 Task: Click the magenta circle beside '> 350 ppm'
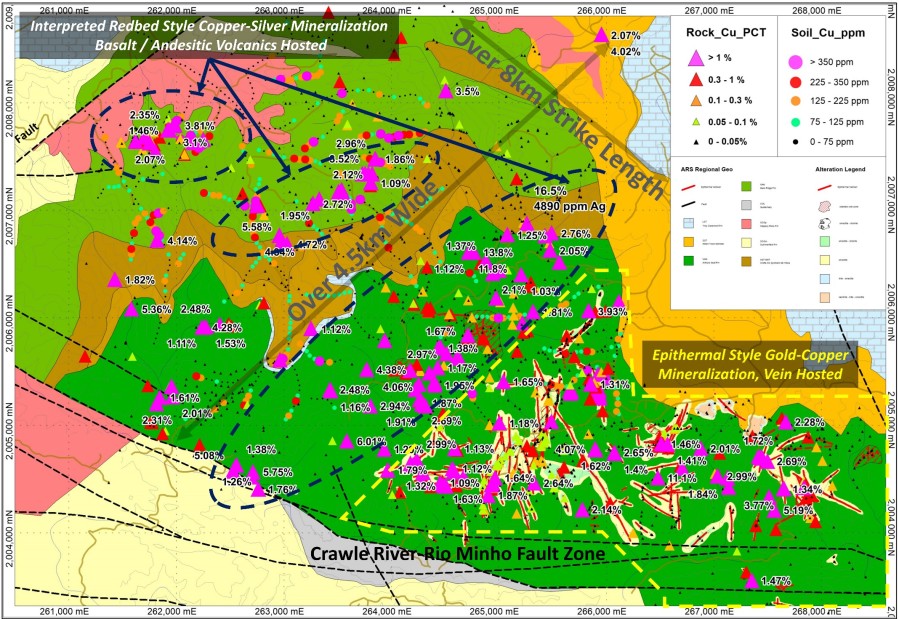click(795, 62)
